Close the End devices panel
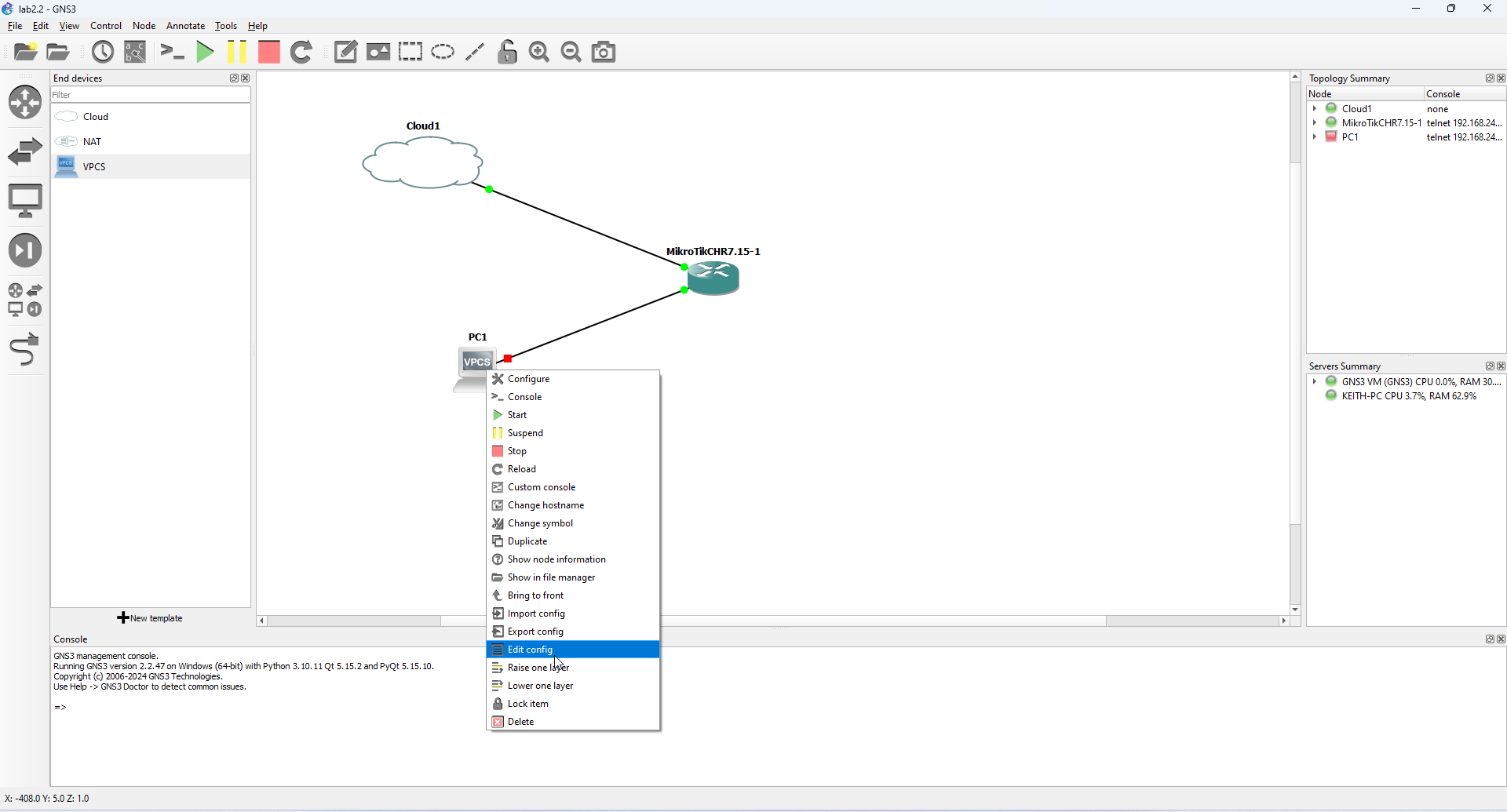1507x812 pixels. (246, 78)
